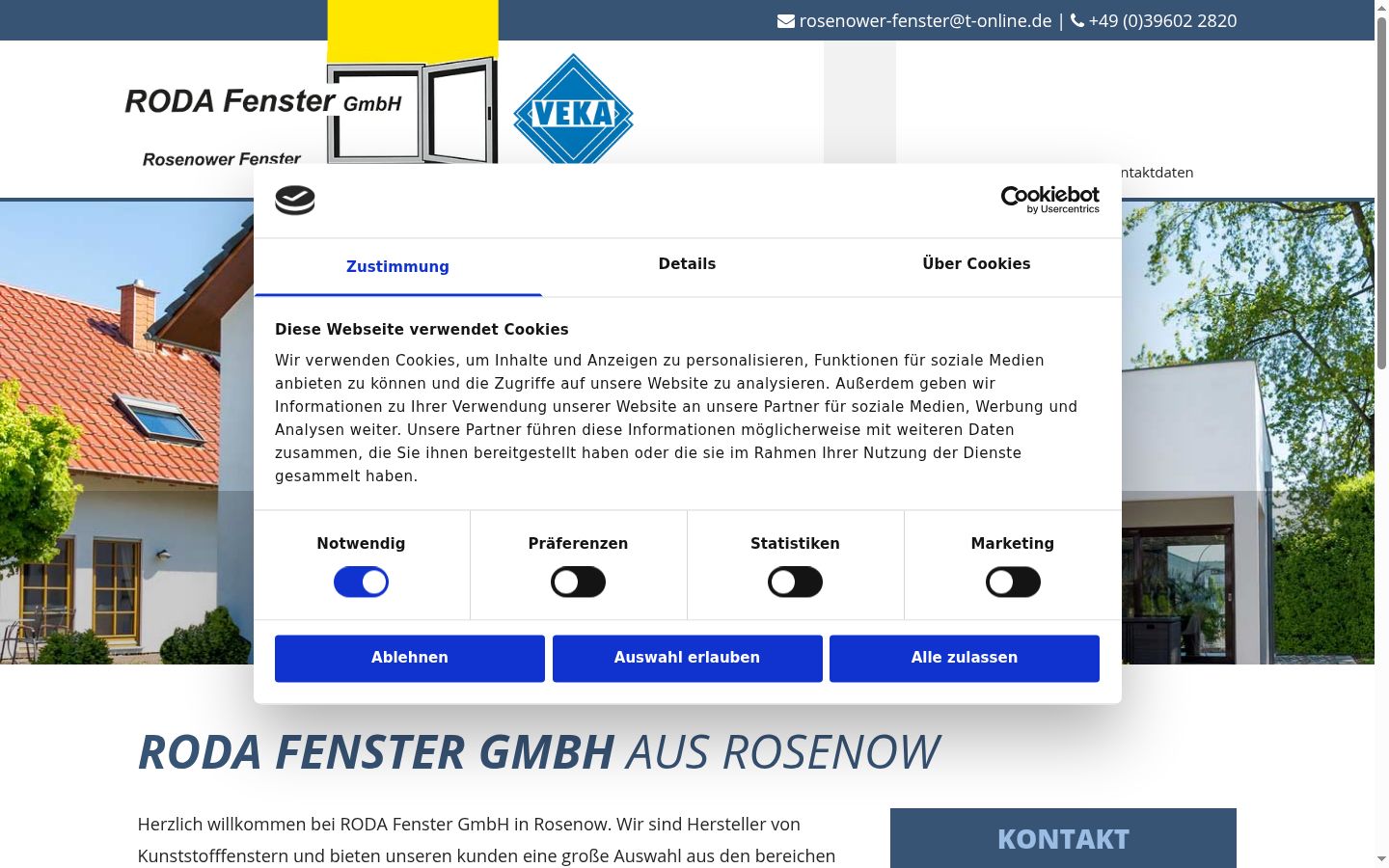Click the Auswahl erlauben button
Screen dimensions: 1389x868
(x=687, y=658)
